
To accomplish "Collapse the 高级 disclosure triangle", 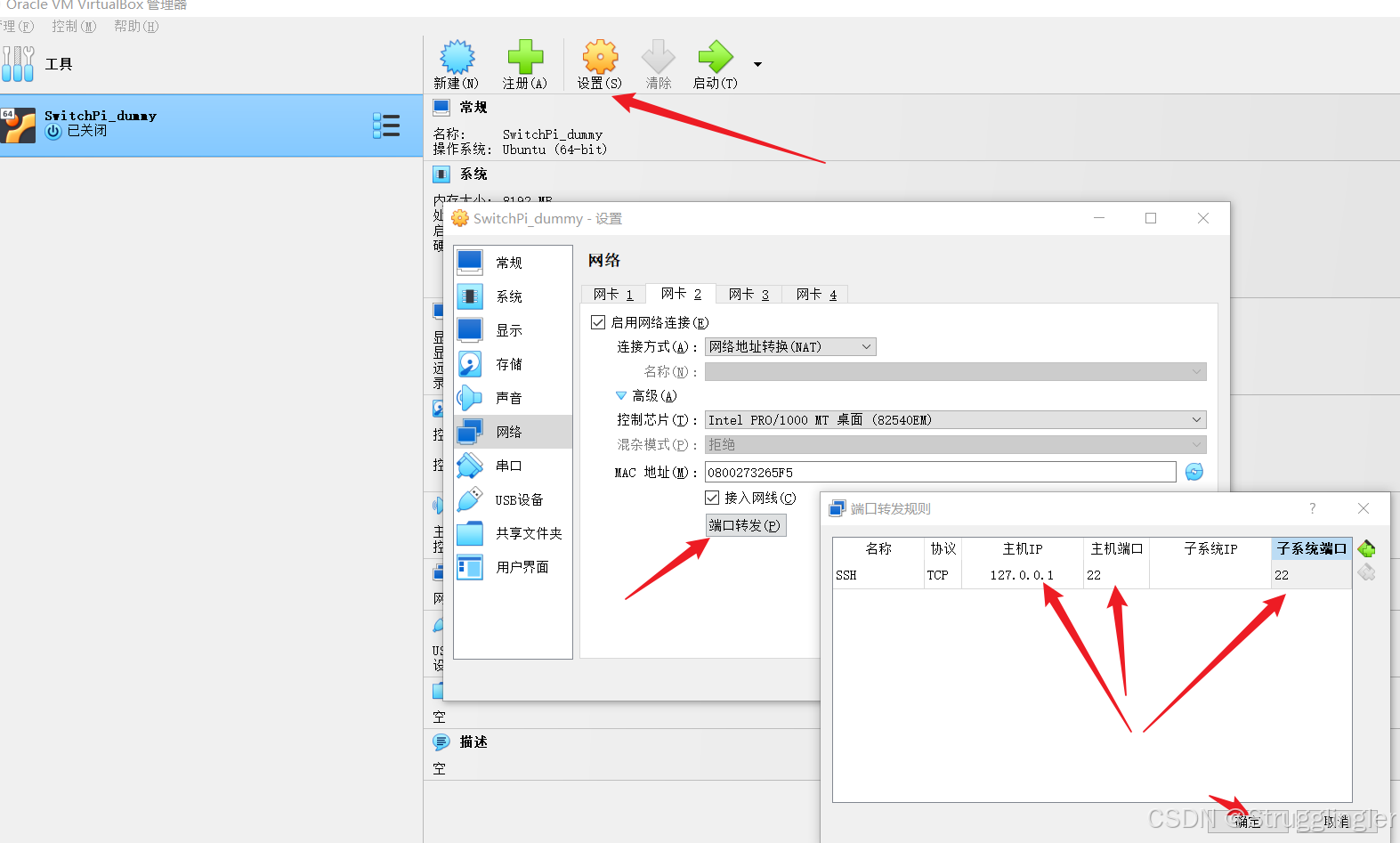I will (x=621, y=395).
